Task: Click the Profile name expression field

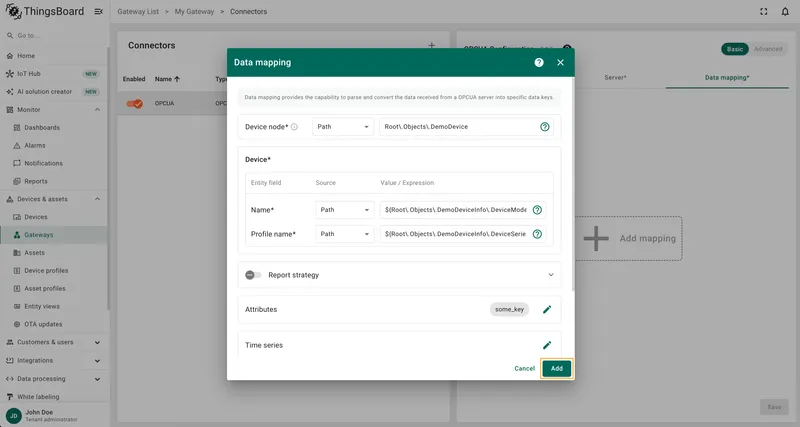Action: [x=463, y=234]
